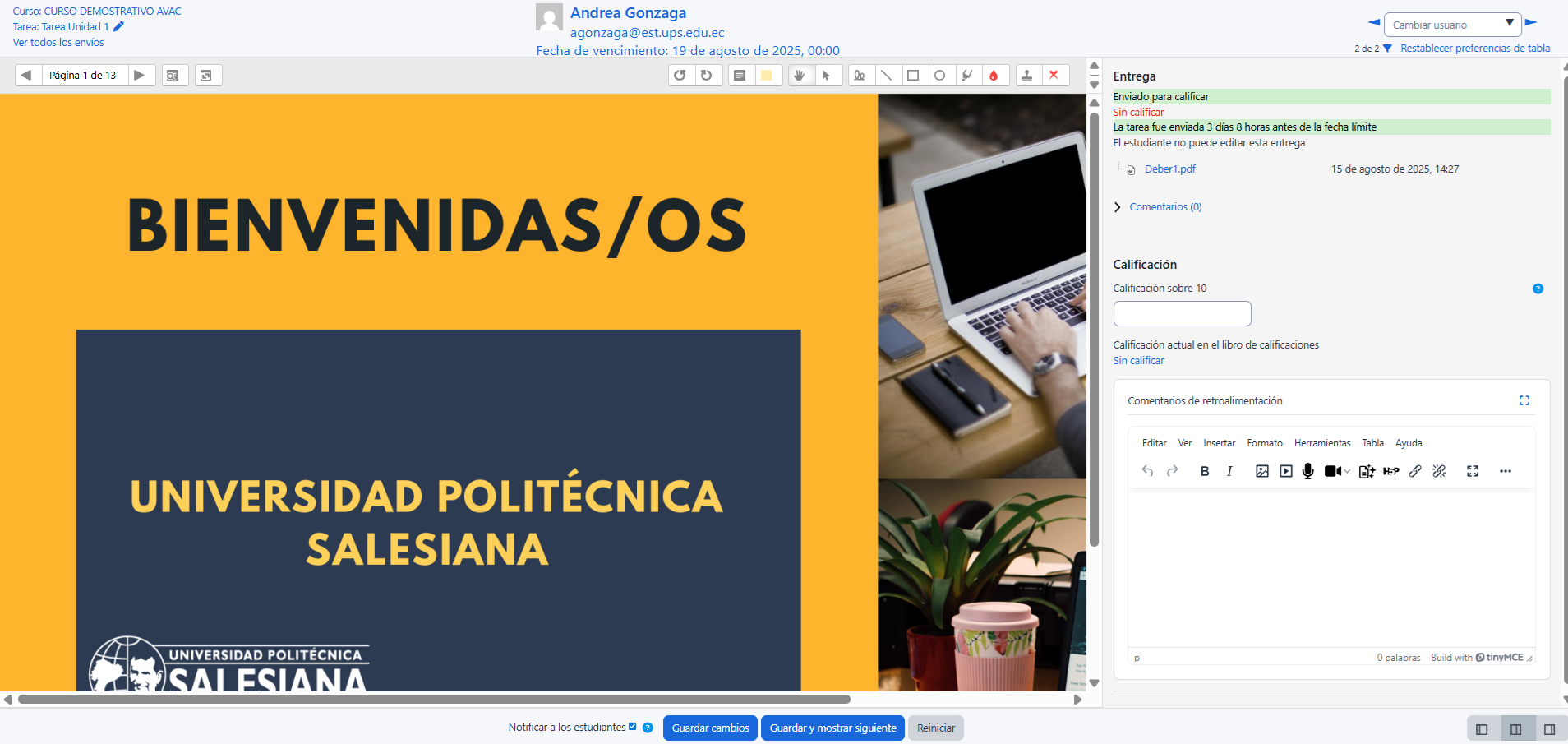The image size is (1568, 744).
Task: Pick the rectangle shape tool
Action: (x=912, y=75)
